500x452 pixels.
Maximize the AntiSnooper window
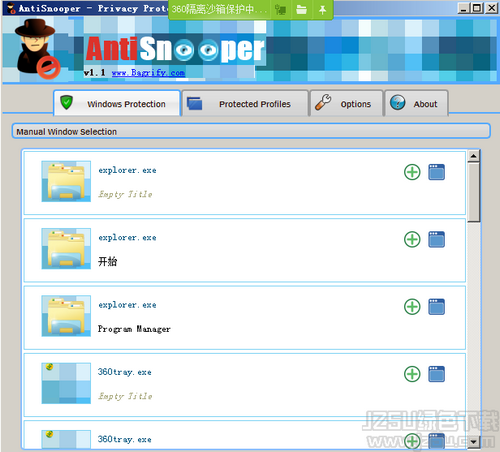[x=477, y=8]
